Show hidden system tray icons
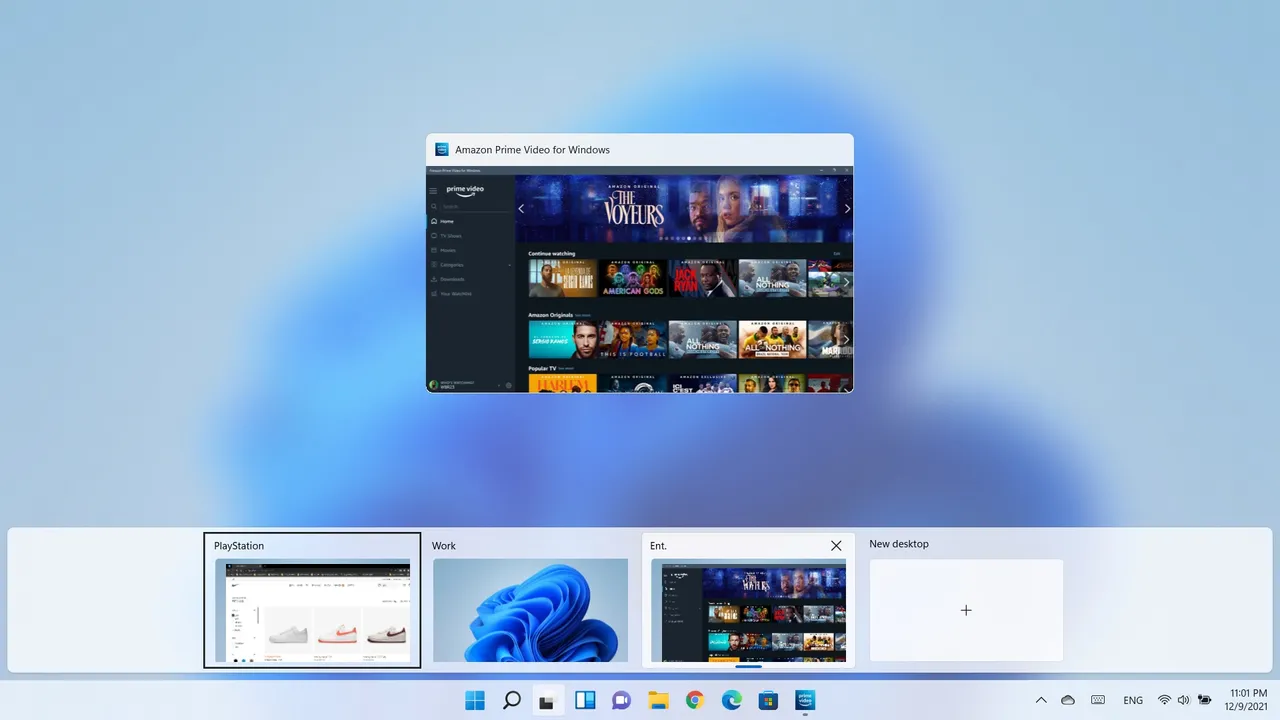The width and height of the screenshot is (1280, 720). 1041,700
